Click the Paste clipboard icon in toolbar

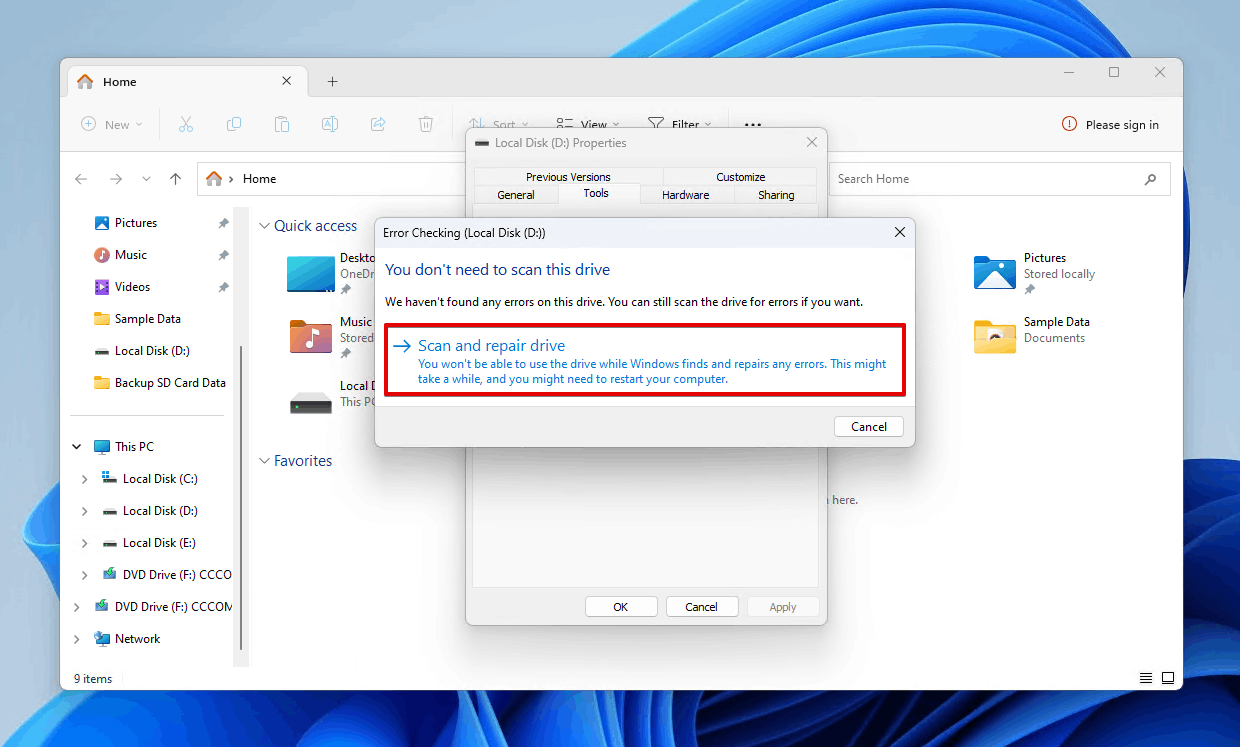[x=282, y=124]
